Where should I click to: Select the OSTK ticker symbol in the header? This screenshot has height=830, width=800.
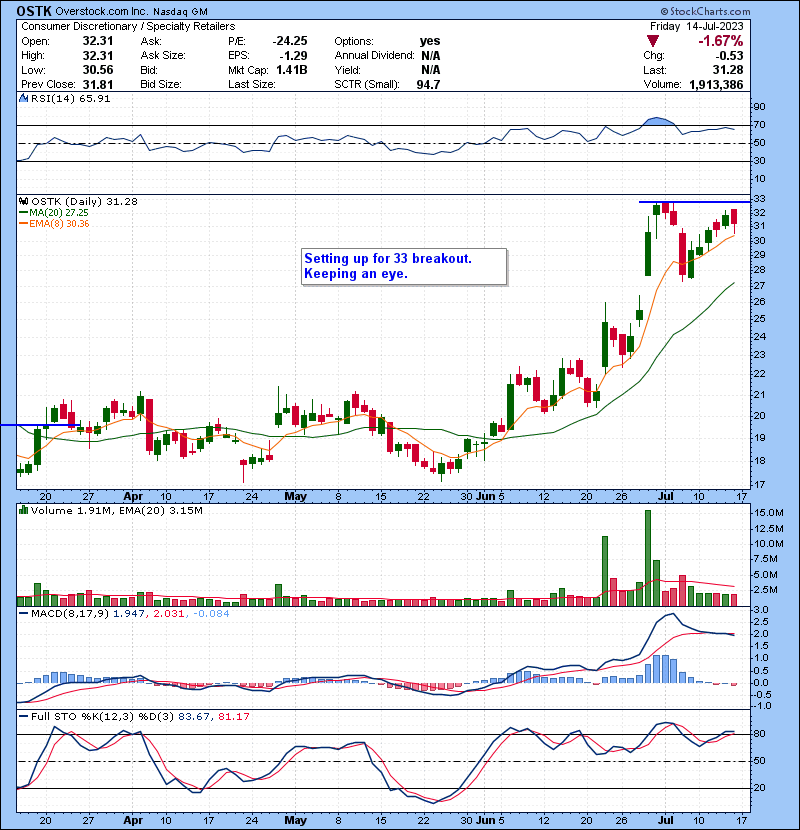34,11
